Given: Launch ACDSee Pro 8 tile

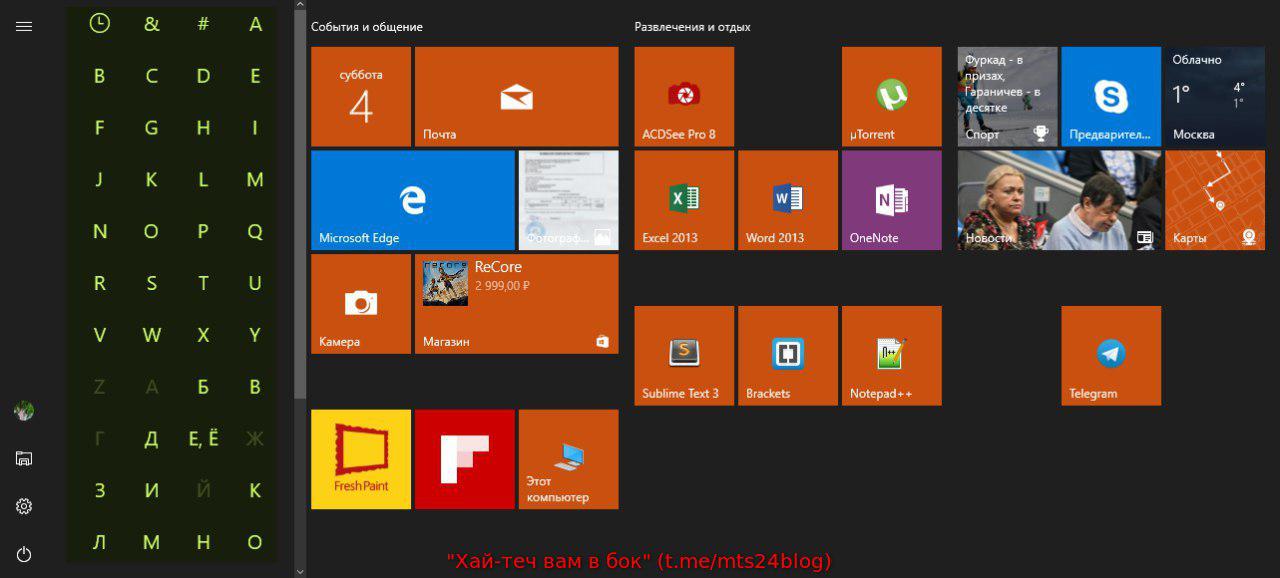Looking at the screenshot, I should point(684,96).
